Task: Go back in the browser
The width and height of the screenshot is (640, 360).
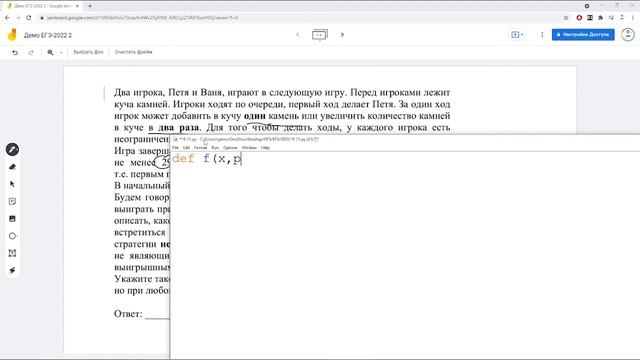Action: 7,18
